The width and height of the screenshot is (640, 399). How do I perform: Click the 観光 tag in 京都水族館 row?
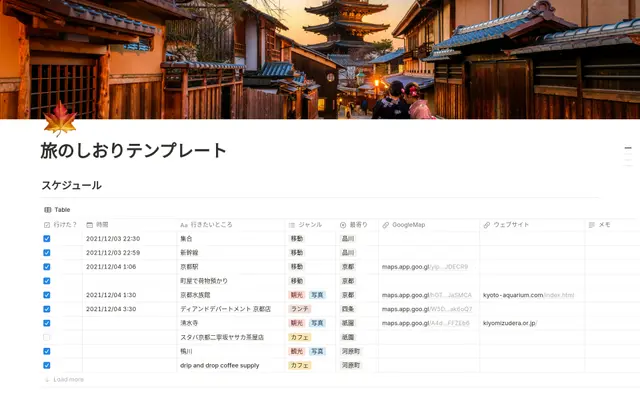[297, 295]
